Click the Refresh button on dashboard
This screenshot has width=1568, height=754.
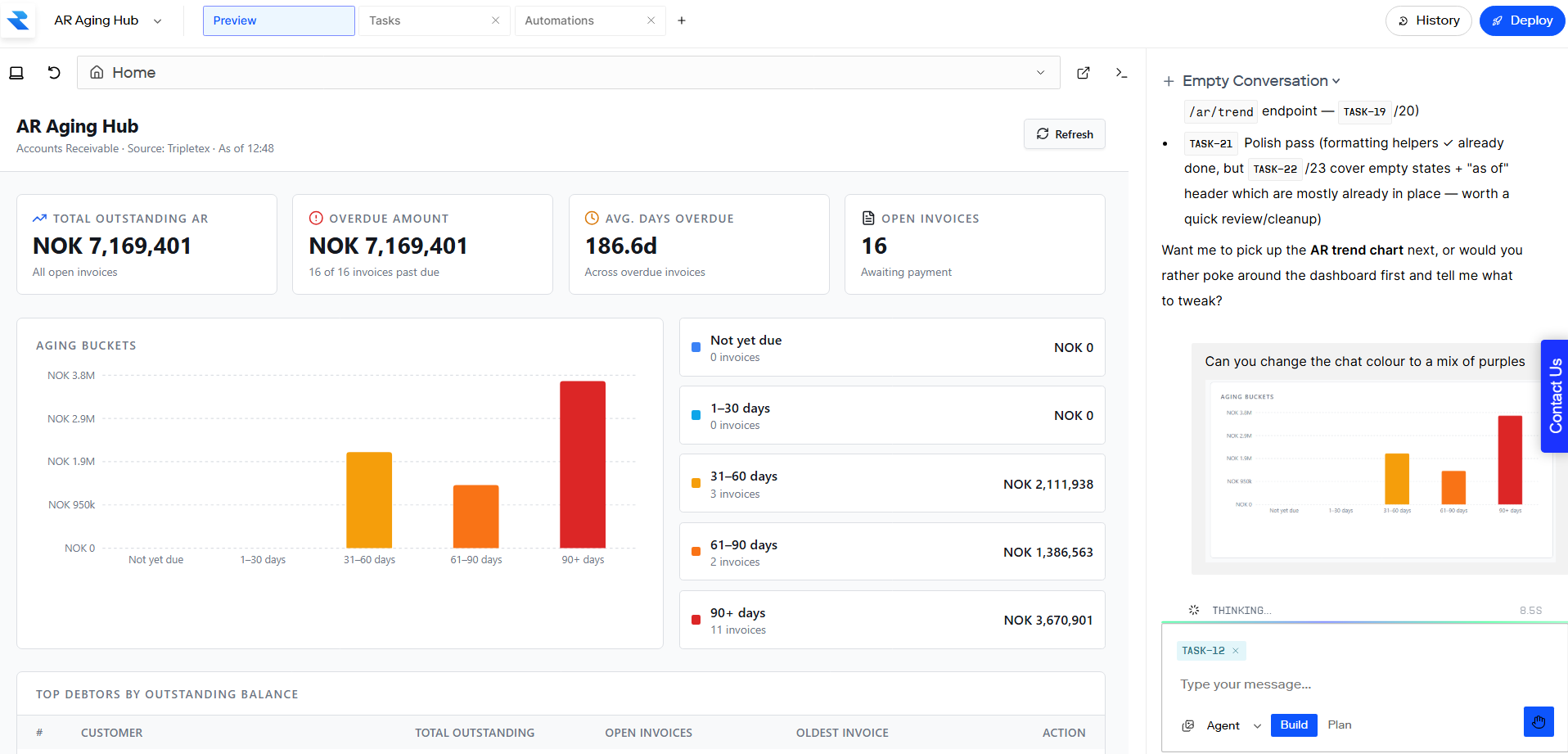tap(1064, 134)
